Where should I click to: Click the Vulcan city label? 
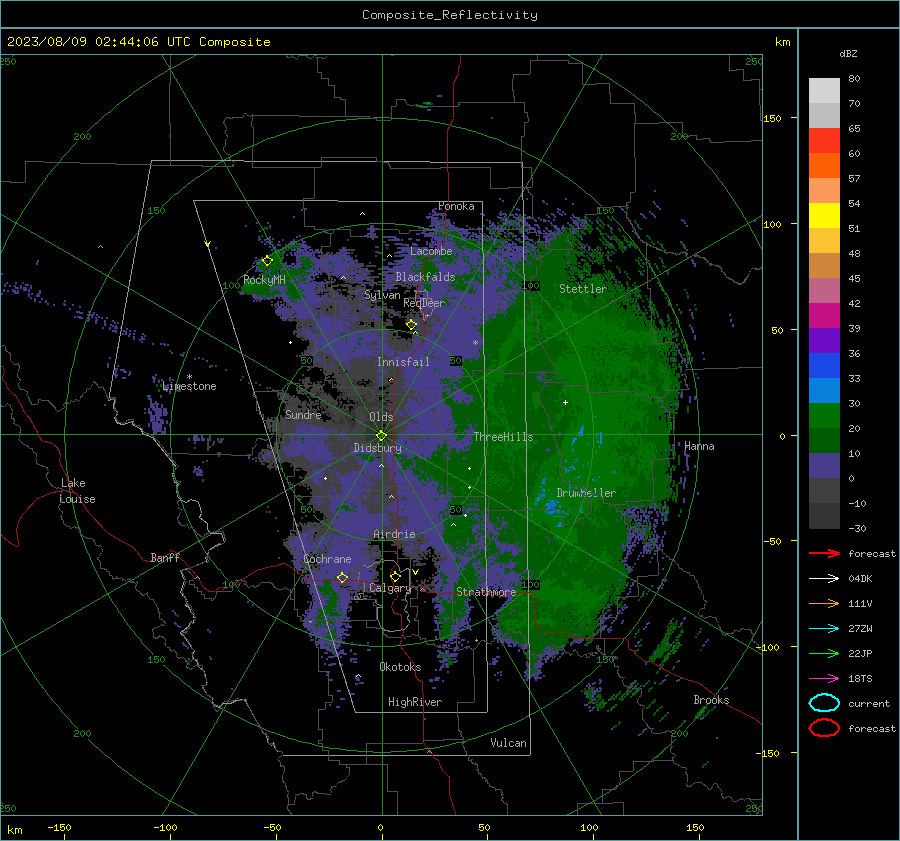[508, 743]
